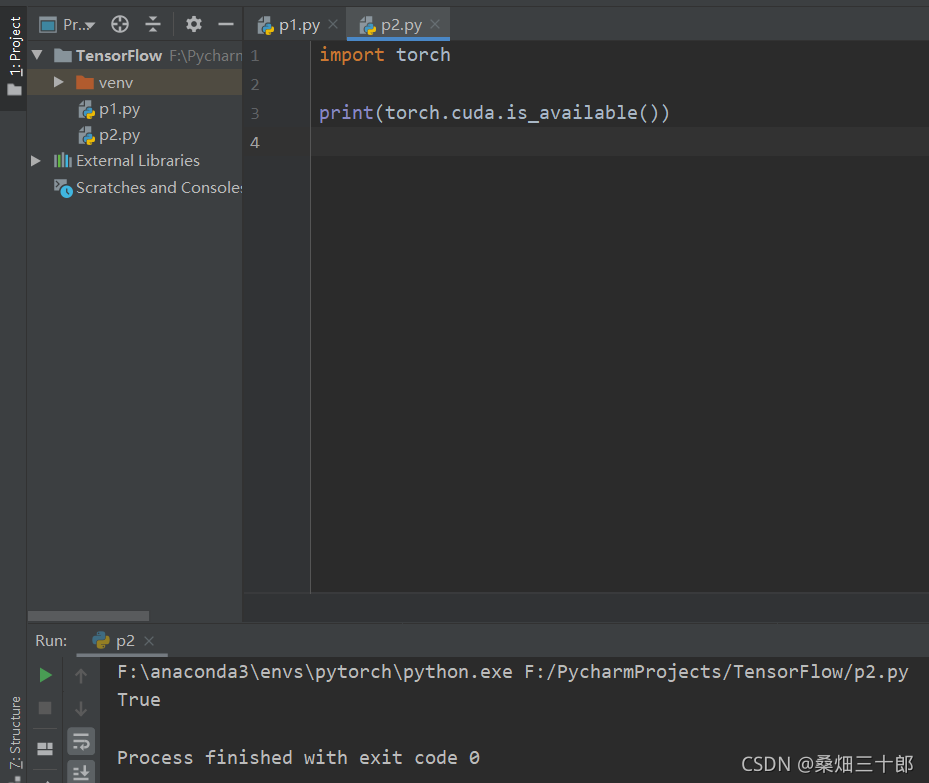Expand External Libraries node

pyautogui.click(x=36, y=161)
